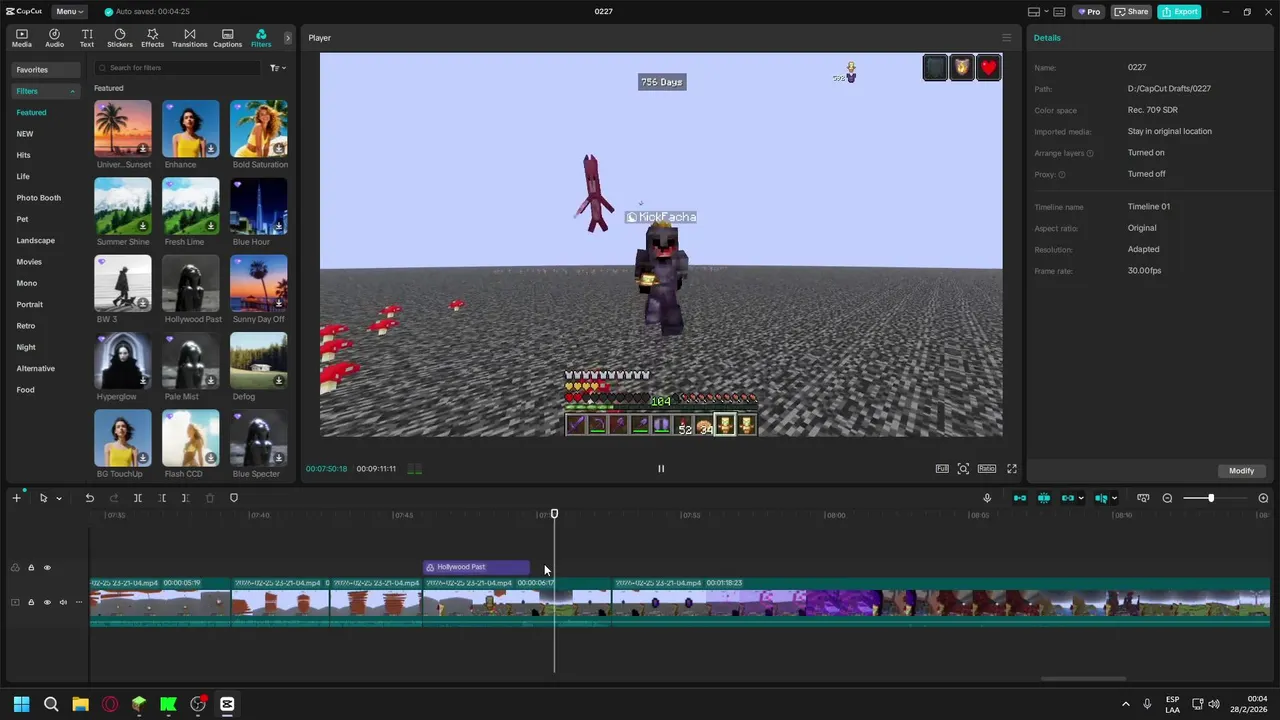1280x720 pixels.
Task: Start voiceover recording microphone
Action: tap(987, 498)
